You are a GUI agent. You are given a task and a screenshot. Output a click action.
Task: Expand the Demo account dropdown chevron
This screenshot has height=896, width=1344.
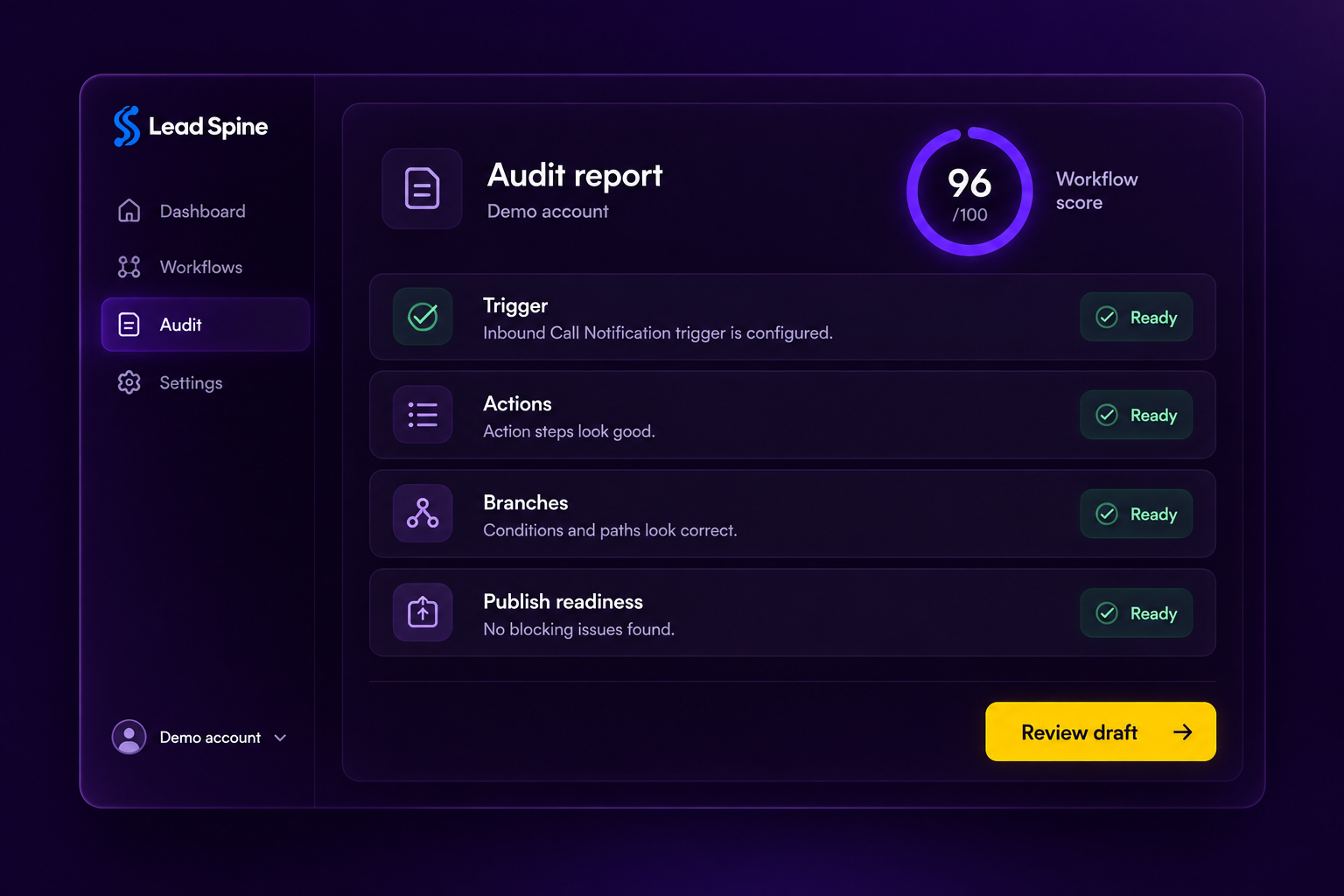pos(280,738)
